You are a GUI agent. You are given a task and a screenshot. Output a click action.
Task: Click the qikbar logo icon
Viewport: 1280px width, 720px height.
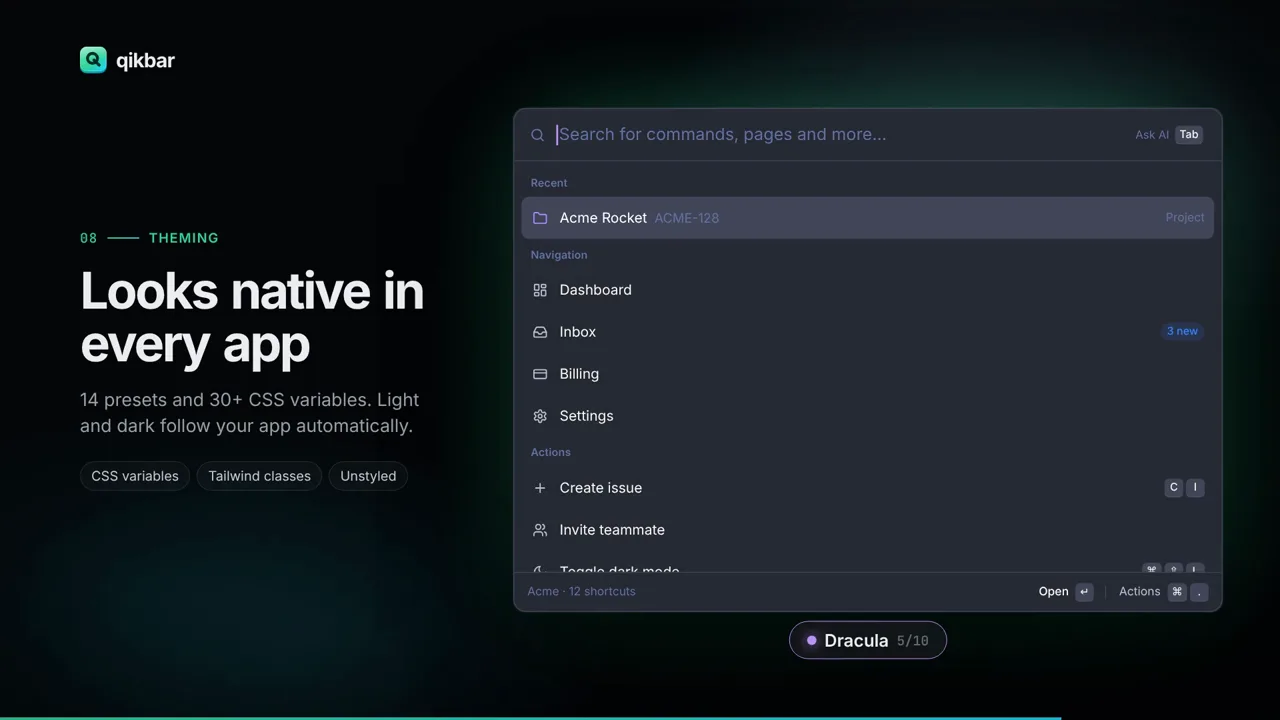[93, 60]
